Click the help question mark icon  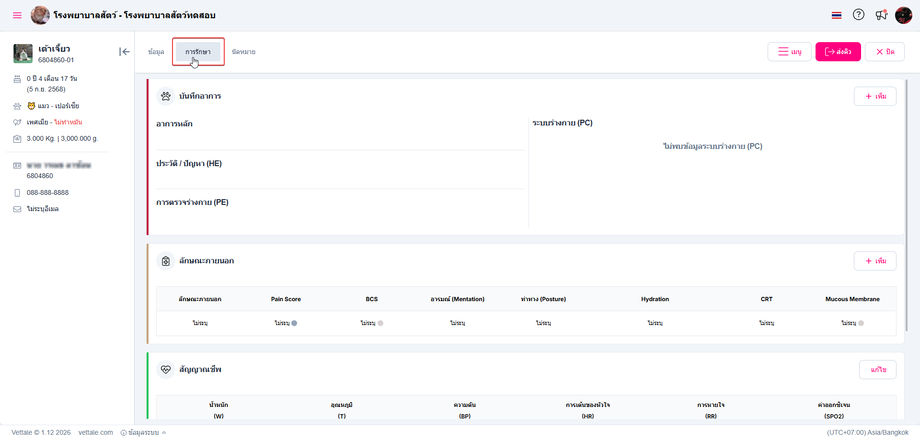pyautogui.click(x=858, y=15)
